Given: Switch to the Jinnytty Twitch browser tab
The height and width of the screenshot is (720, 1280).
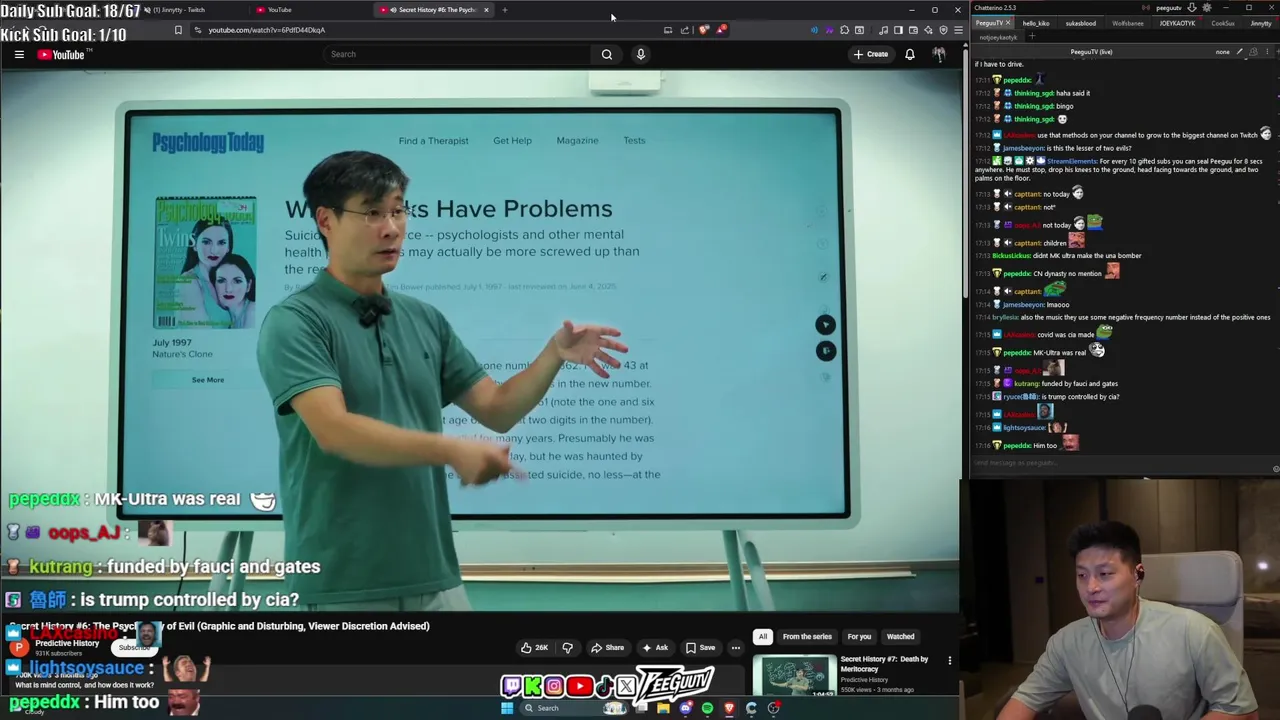Looking at the screenshot, I should [x=180, y=10].
